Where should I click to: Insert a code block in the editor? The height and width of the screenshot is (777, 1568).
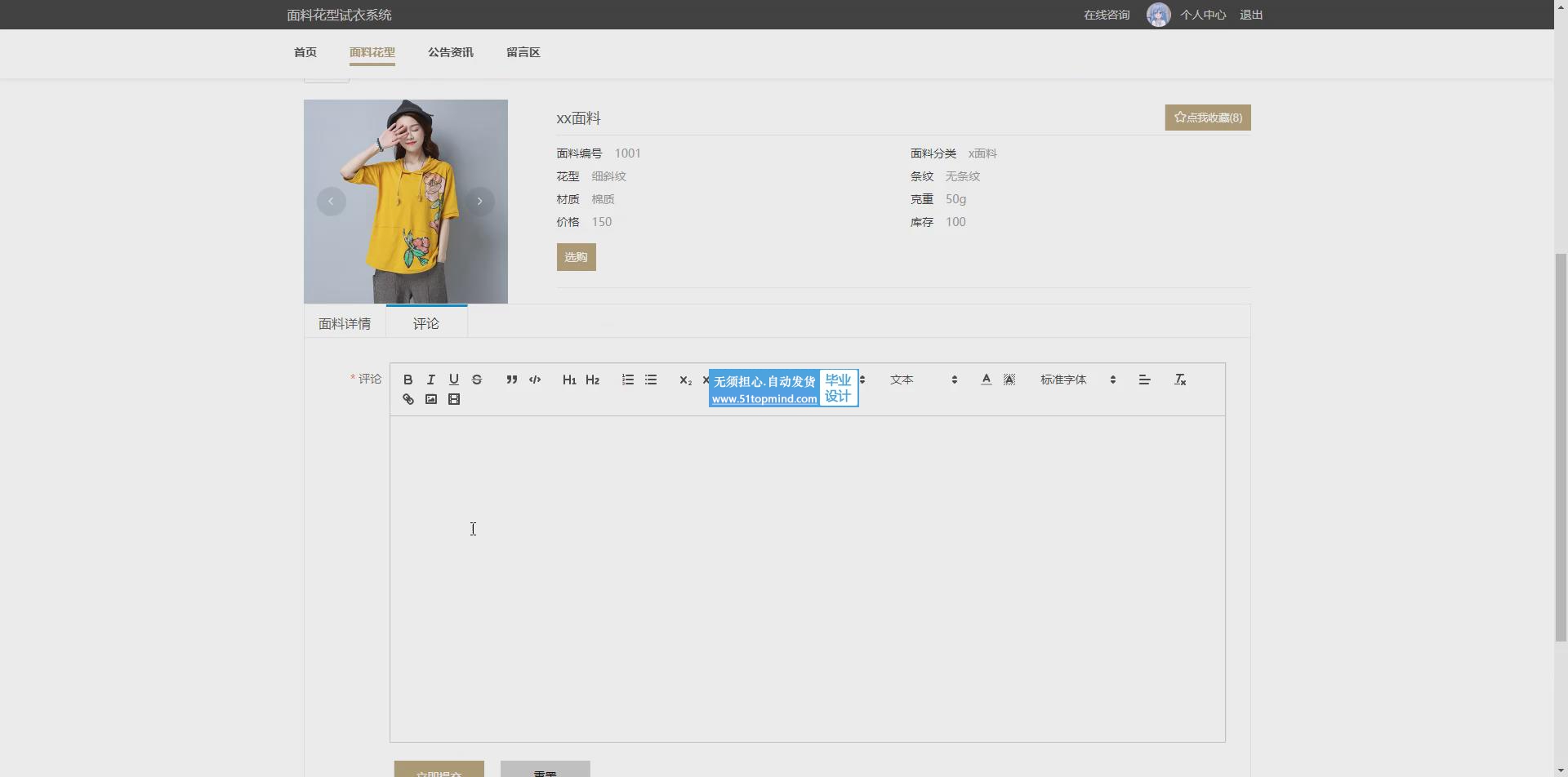(x=535, y=380)
